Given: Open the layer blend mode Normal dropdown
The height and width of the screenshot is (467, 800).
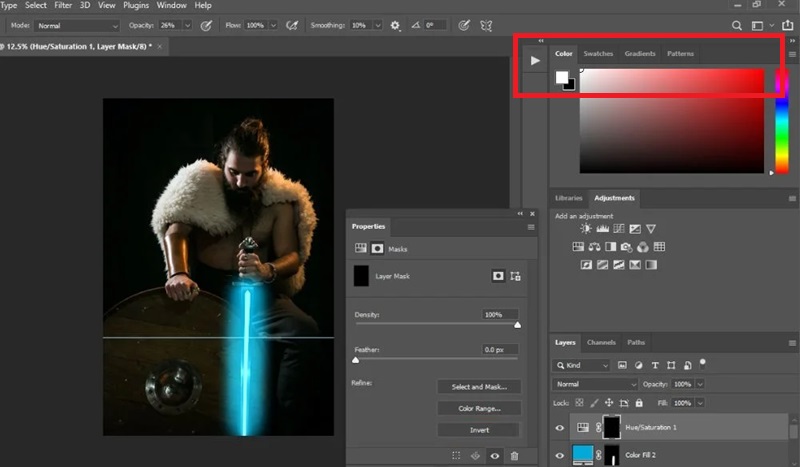Looking at the screenshot, I should (x=595, y=384).
